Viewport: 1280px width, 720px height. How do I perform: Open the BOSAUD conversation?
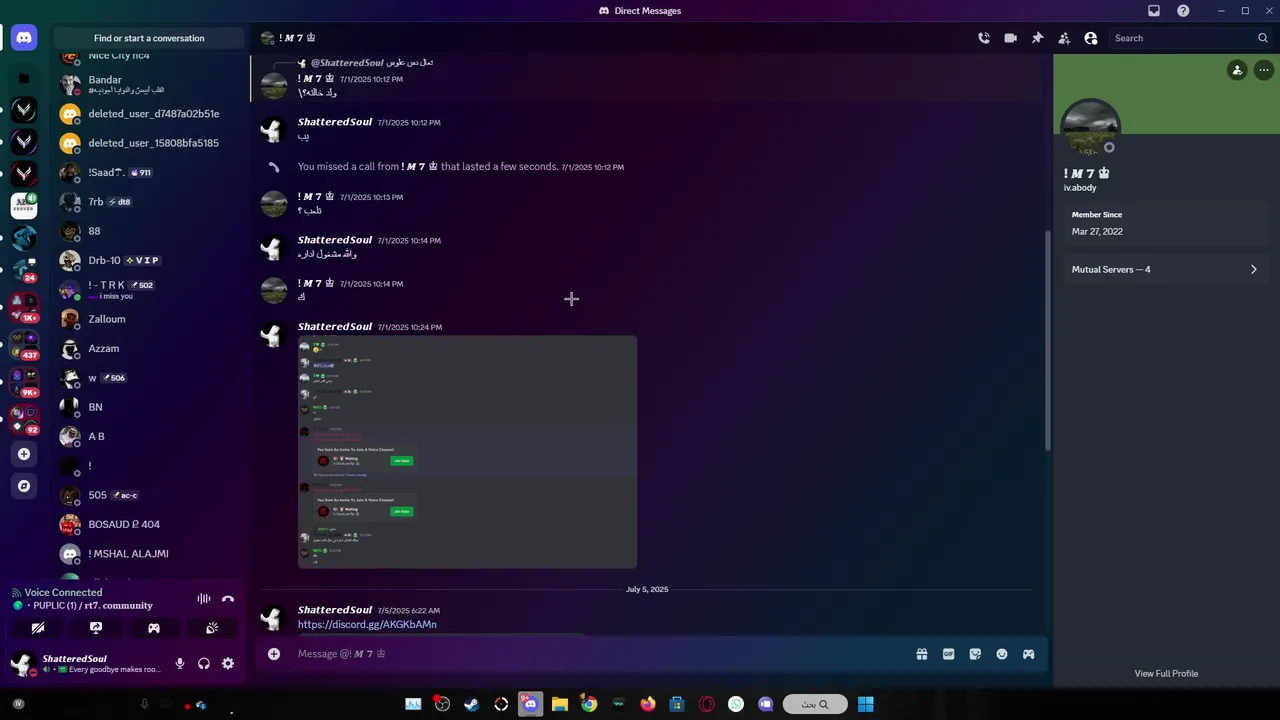[x=149, y=524]
